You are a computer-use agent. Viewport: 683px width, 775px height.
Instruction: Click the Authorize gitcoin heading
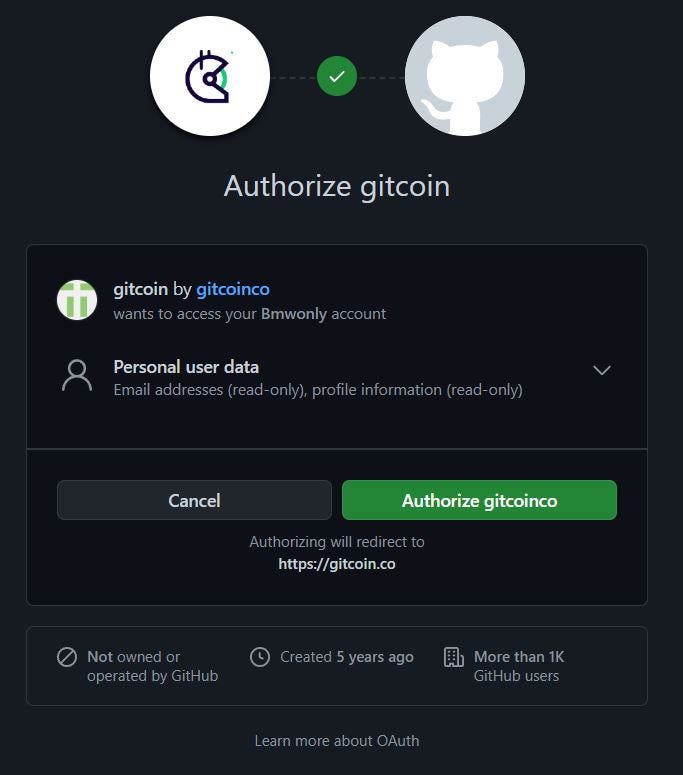point(337,186)
